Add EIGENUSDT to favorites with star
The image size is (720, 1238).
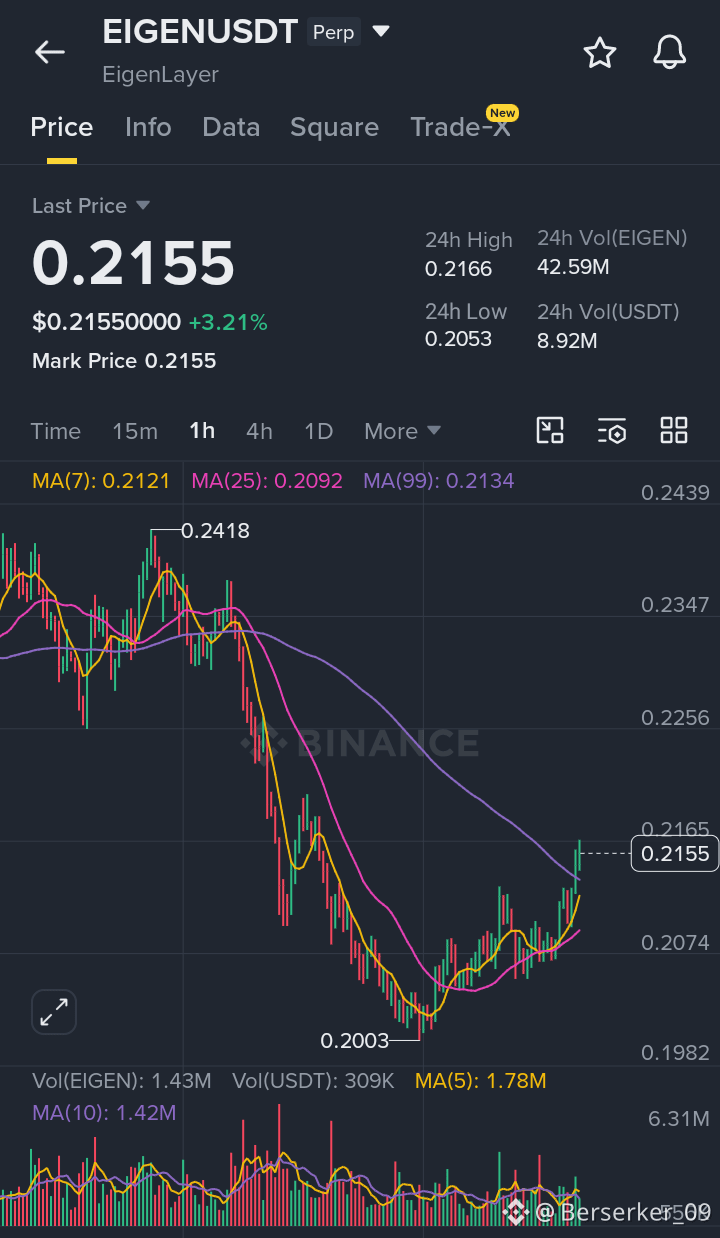tap(599, 52)
